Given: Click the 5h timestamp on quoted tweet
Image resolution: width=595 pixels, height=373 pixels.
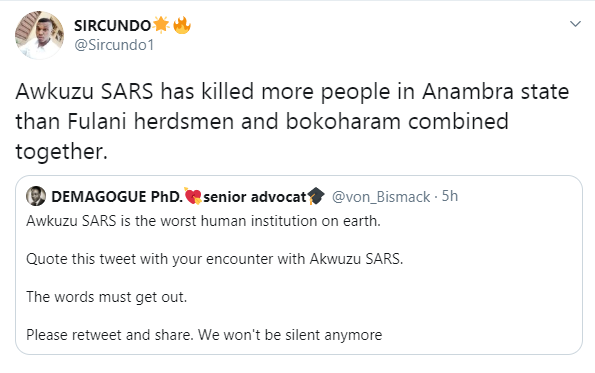Looking at the screenshot, I should [x=450, y=196].
